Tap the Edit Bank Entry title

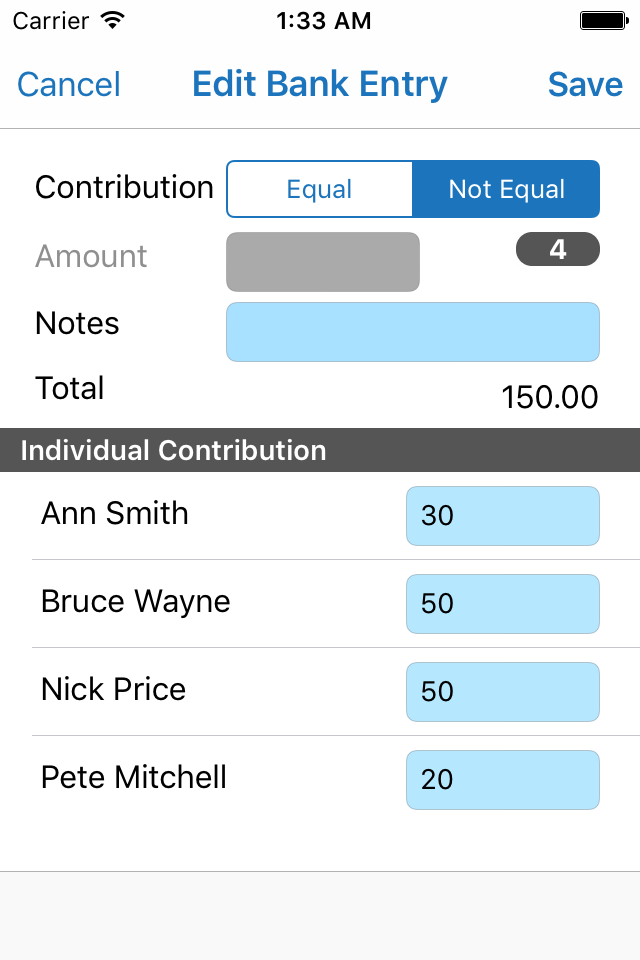(320, 84)
